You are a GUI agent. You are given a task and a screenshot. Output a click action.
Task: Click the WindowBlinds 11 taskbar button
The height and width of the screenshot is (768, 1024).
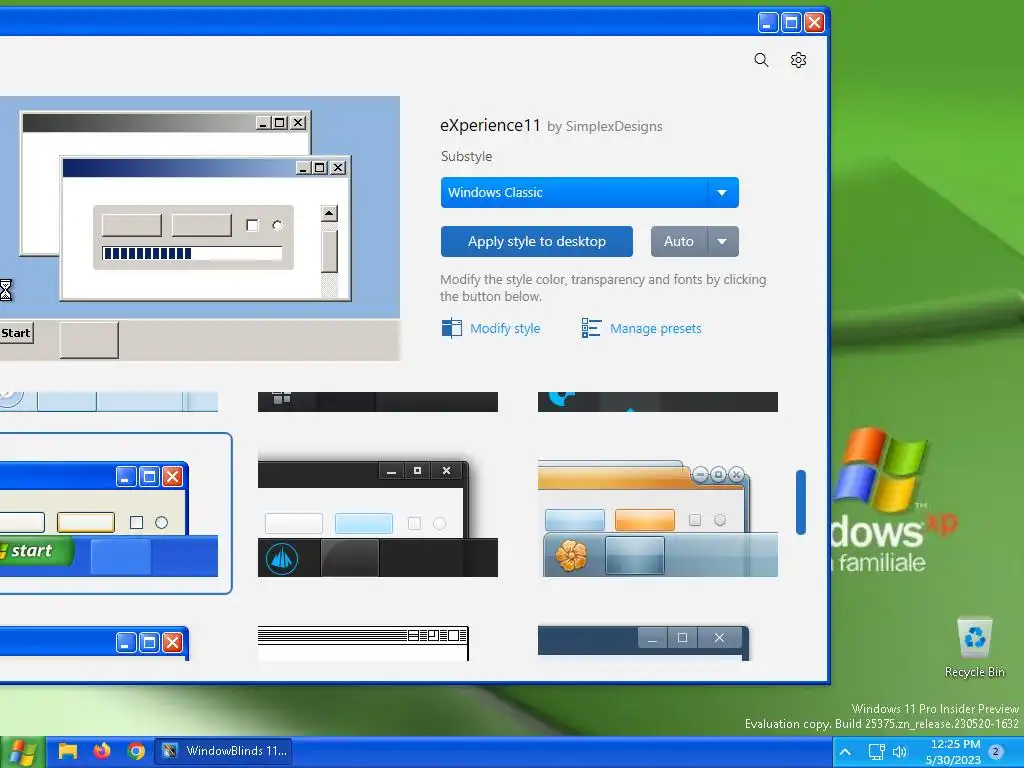click(x=223, y=751)
